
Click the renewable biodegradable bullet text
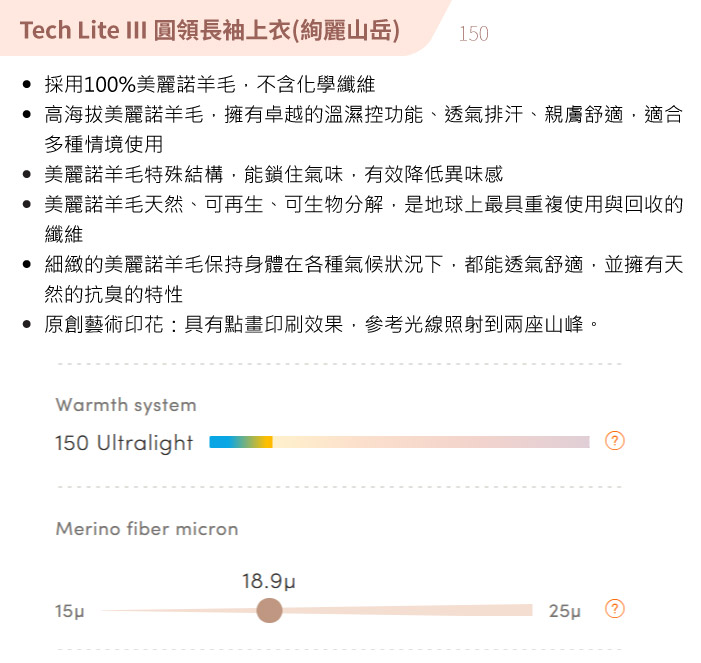(363, 204)
